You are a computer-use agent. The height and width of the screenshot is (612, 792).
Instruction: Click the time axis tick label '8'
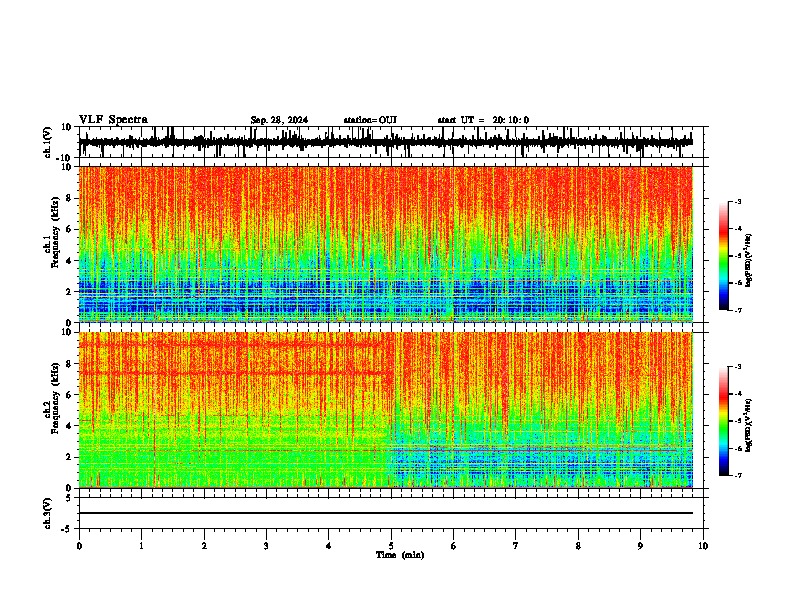(x=578, y=546)
